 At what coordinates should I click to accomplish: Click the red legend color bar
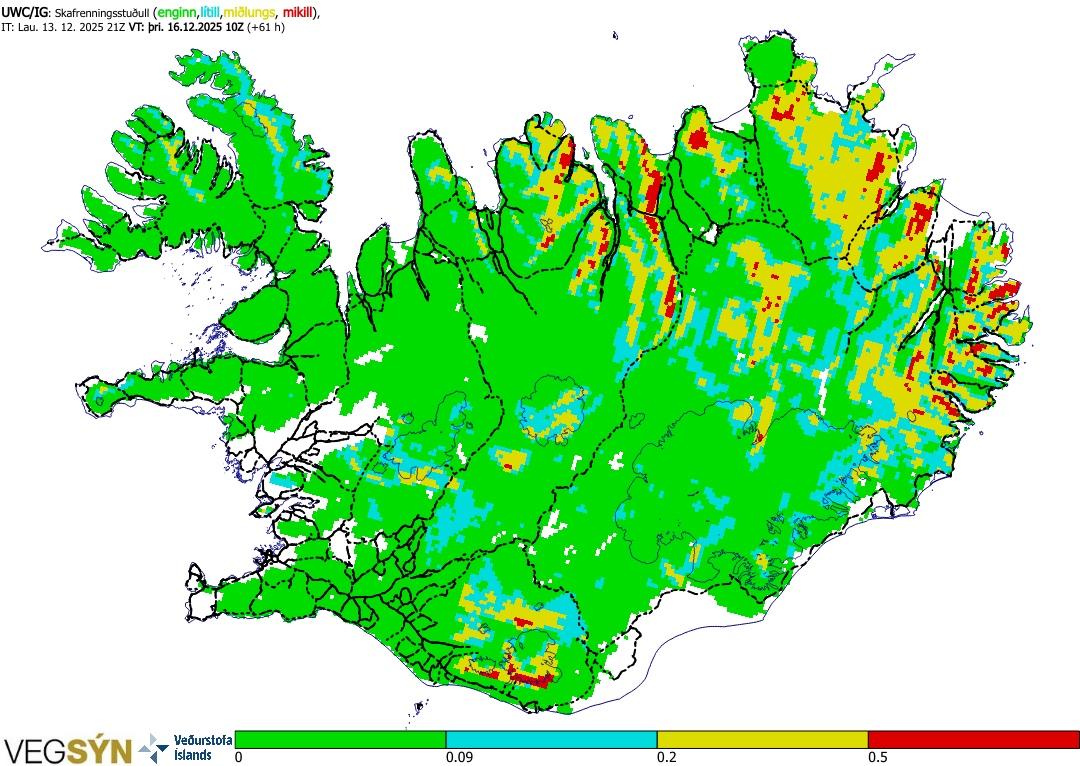point(974,740)
